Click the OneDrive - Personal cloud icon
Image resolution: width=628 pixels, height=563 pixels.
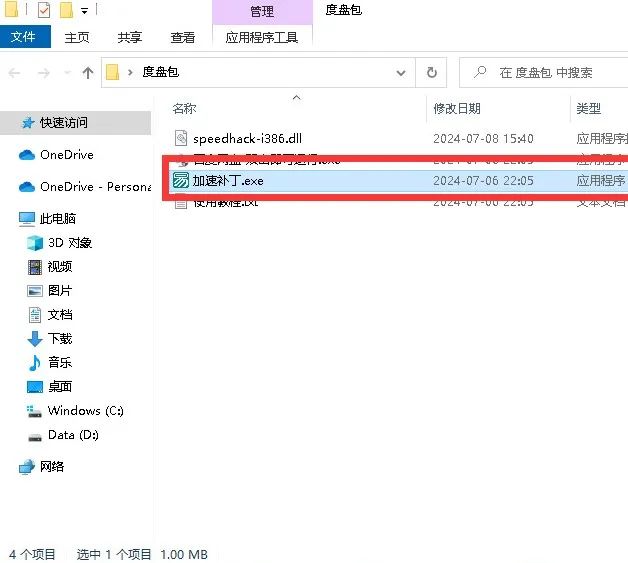coord(27,187)
